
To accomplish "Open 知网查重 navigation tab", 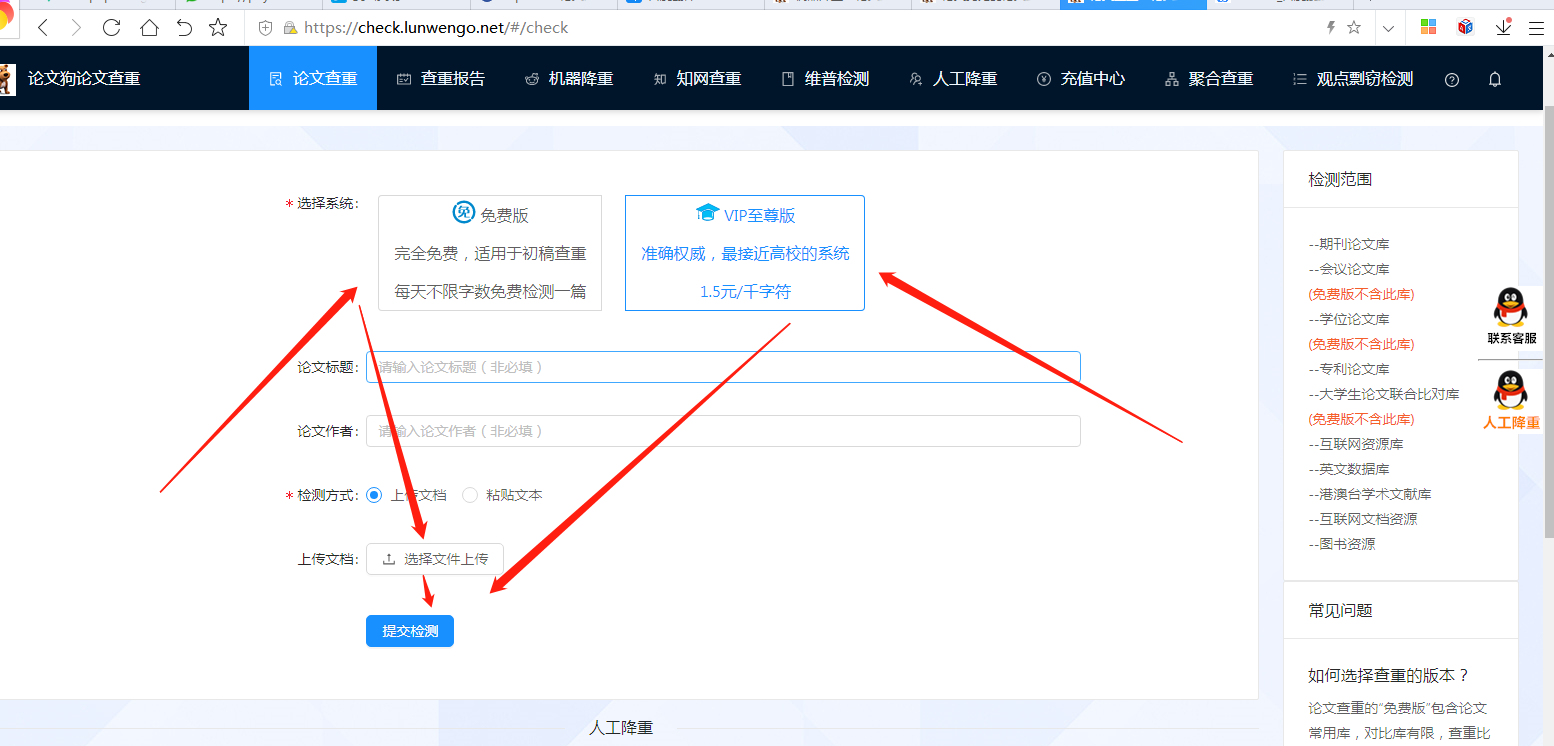I will 697,78.
